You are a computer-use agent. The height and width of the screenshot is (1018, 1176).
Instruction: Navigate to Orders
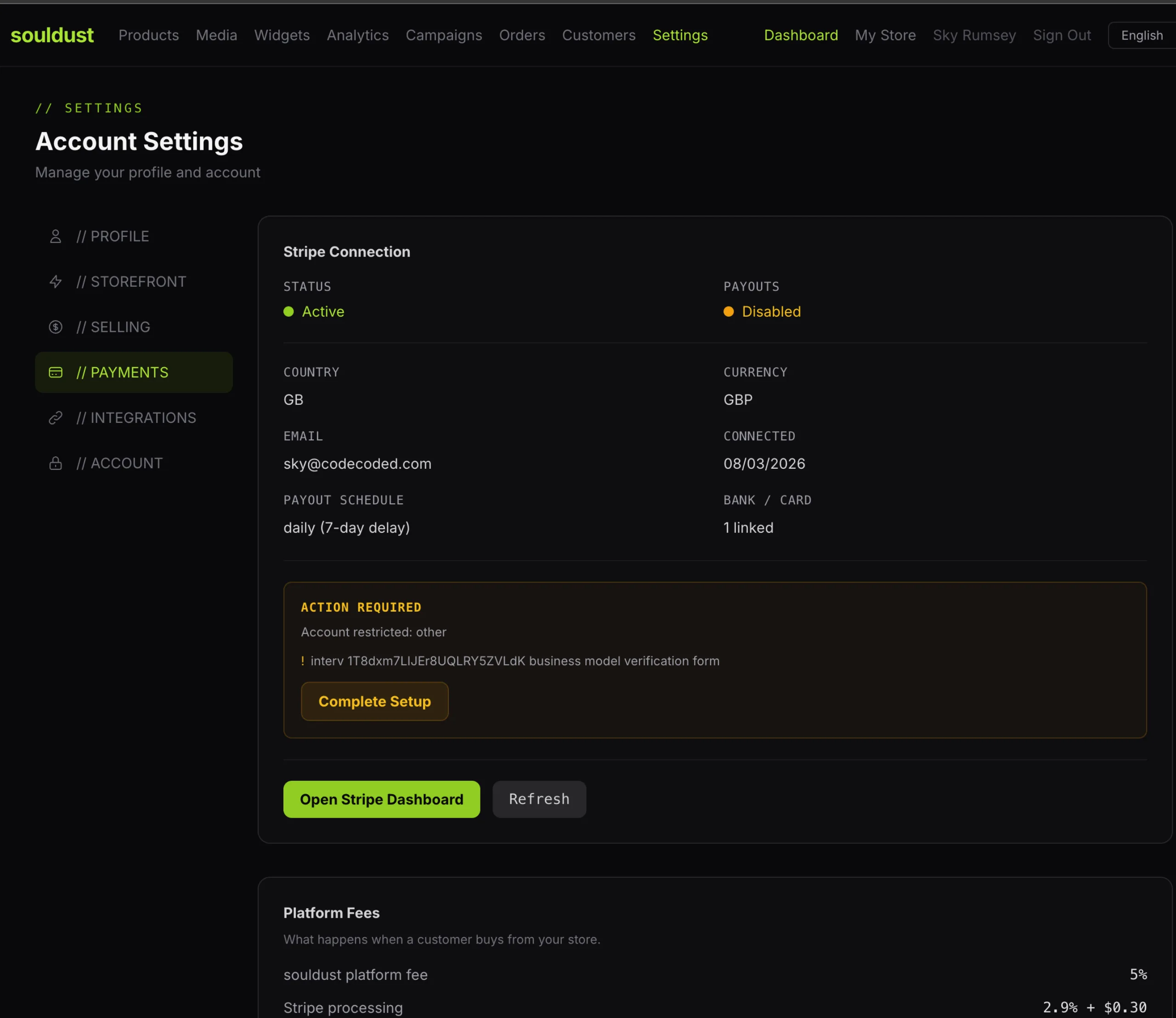(522, 34)
